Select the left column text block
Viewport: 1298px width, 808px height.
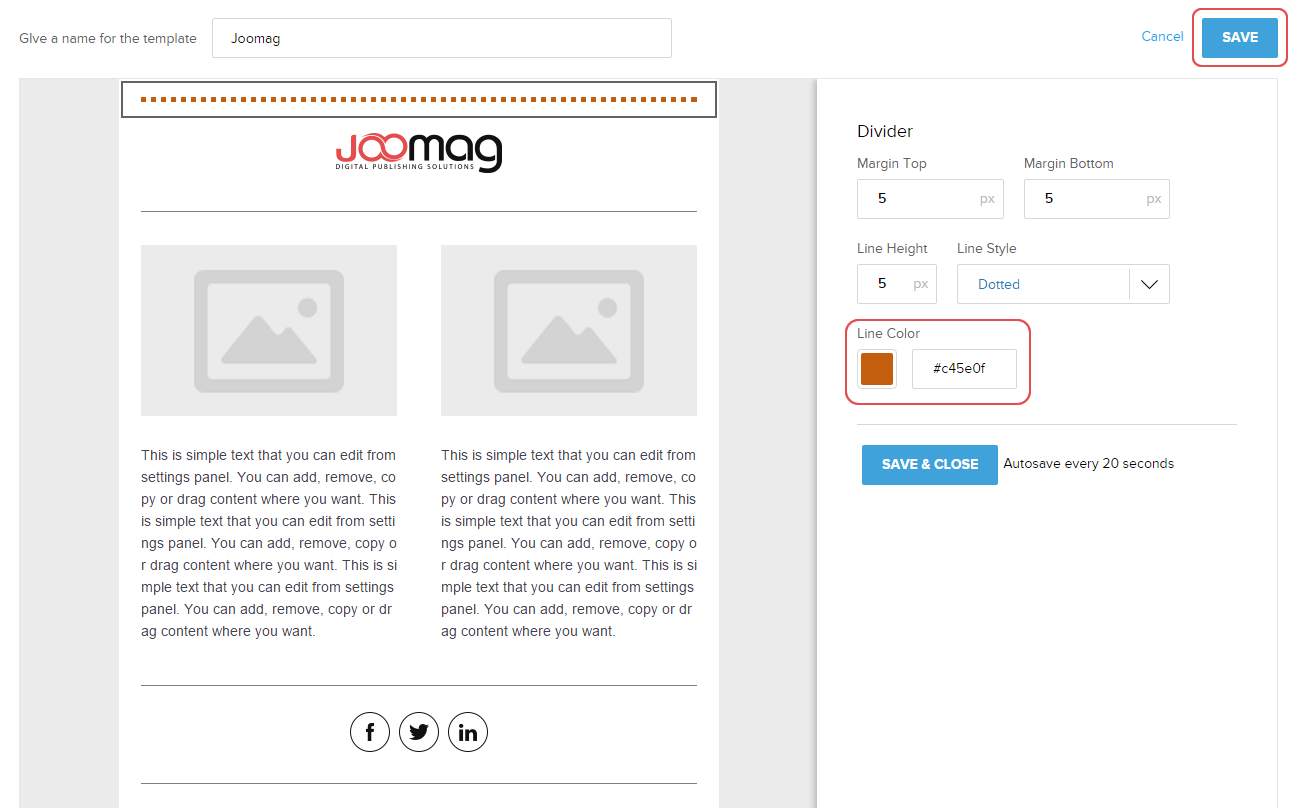(269, 543)
